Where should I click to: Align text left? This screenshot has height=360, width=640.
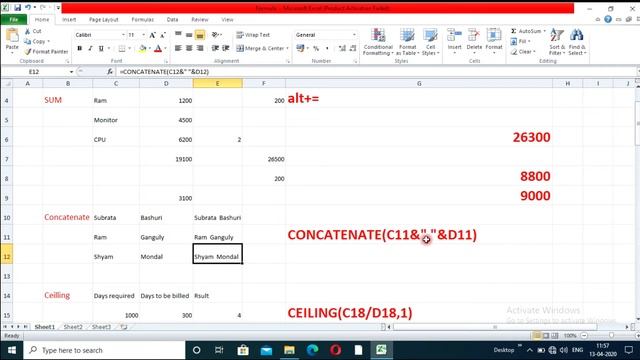(x=178, y=49)
